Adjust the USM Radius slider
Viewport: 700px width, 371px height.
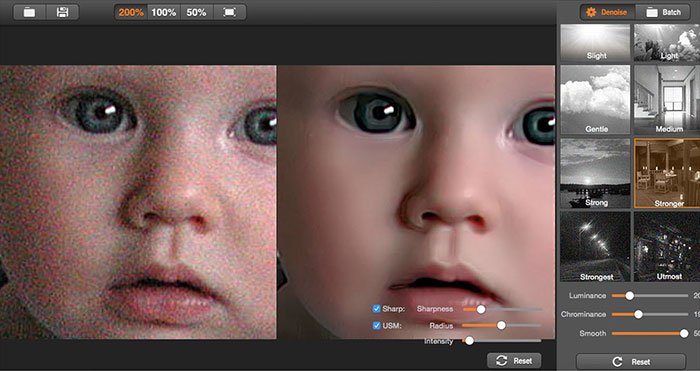(x=501, y=325)
